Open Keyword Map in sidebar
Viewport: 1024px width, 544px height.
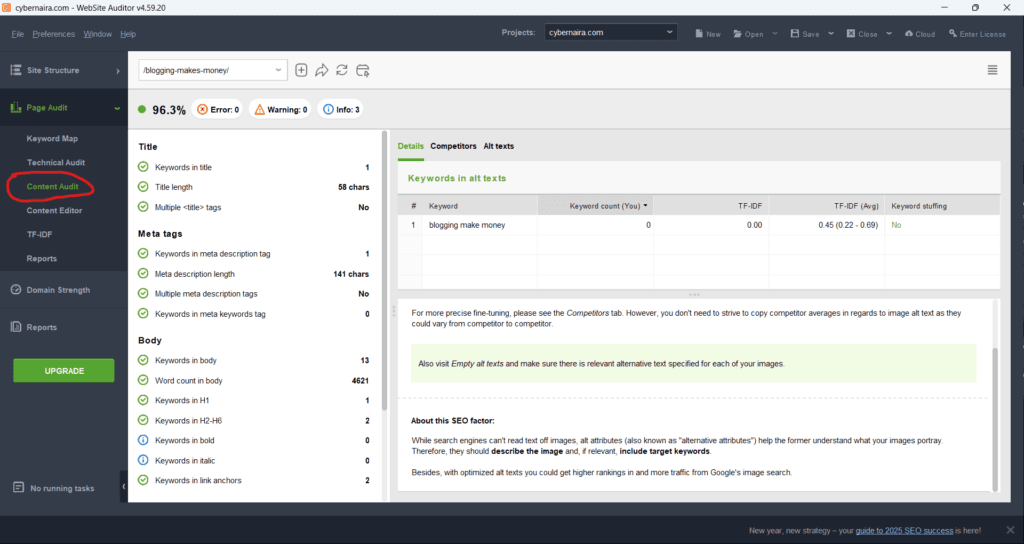[52, 138]
